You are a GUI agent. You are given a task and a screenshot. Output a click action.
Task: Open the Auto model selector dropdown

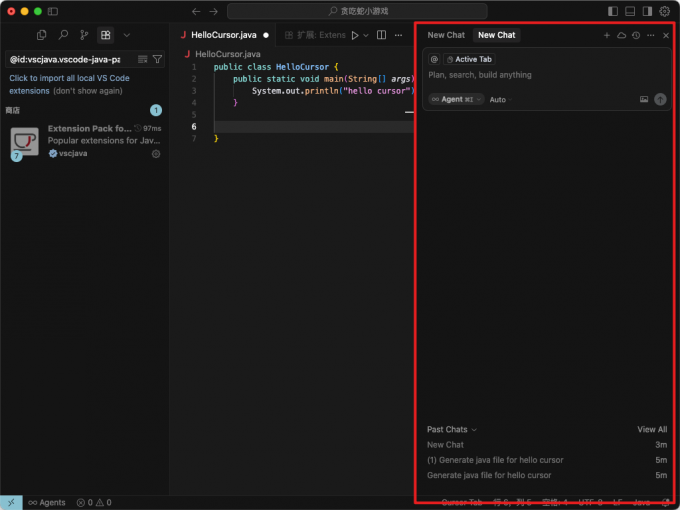[500, 99]
